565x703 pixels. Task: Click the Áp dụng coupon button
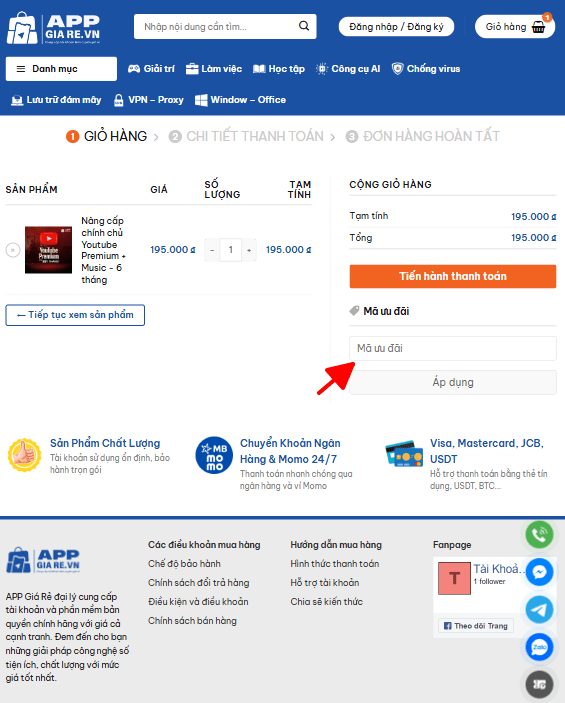pyautogui.click(x=453, y=382)
